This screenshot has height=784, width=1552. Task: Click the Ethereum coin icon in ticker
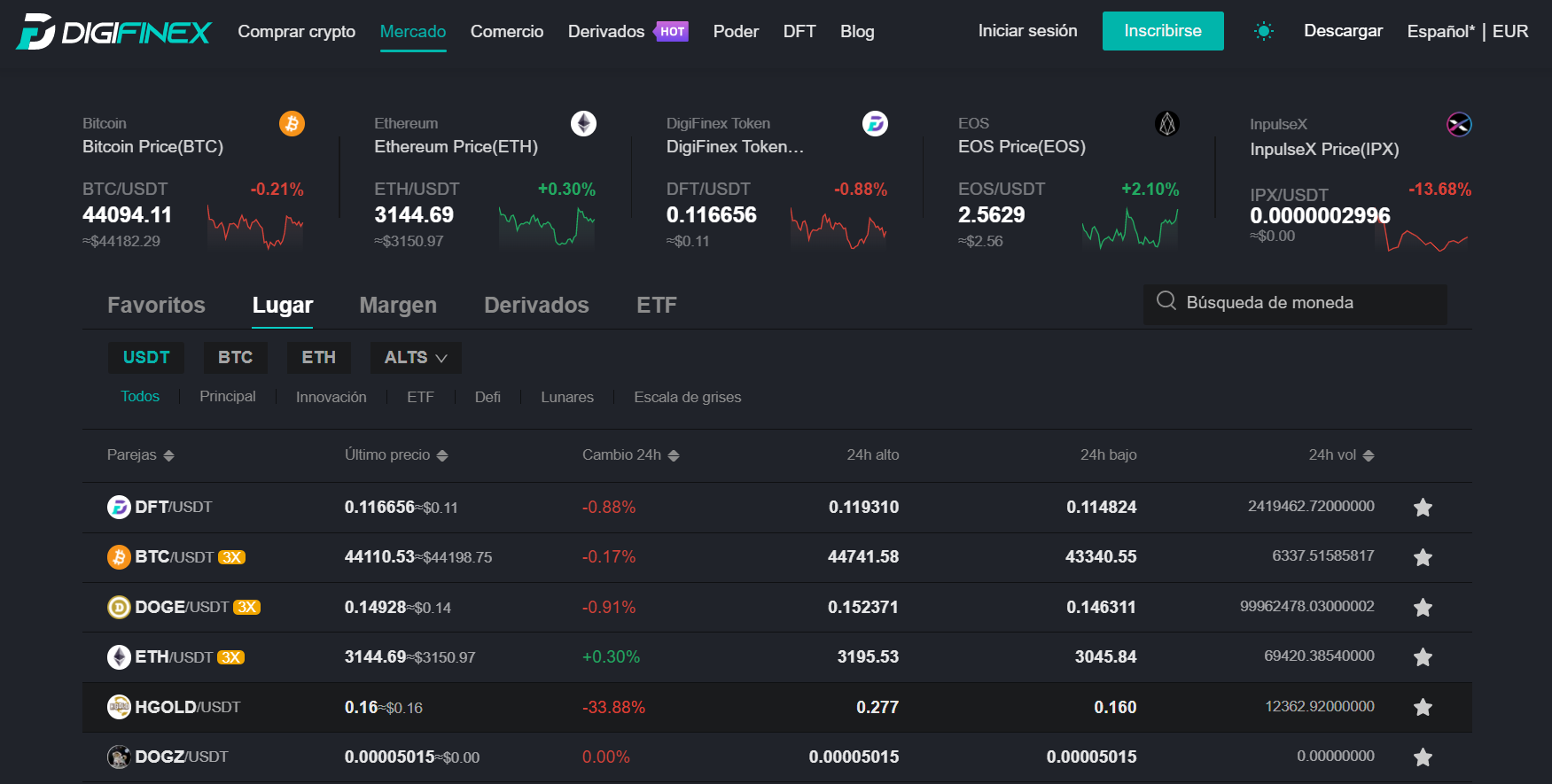(583, 123)
